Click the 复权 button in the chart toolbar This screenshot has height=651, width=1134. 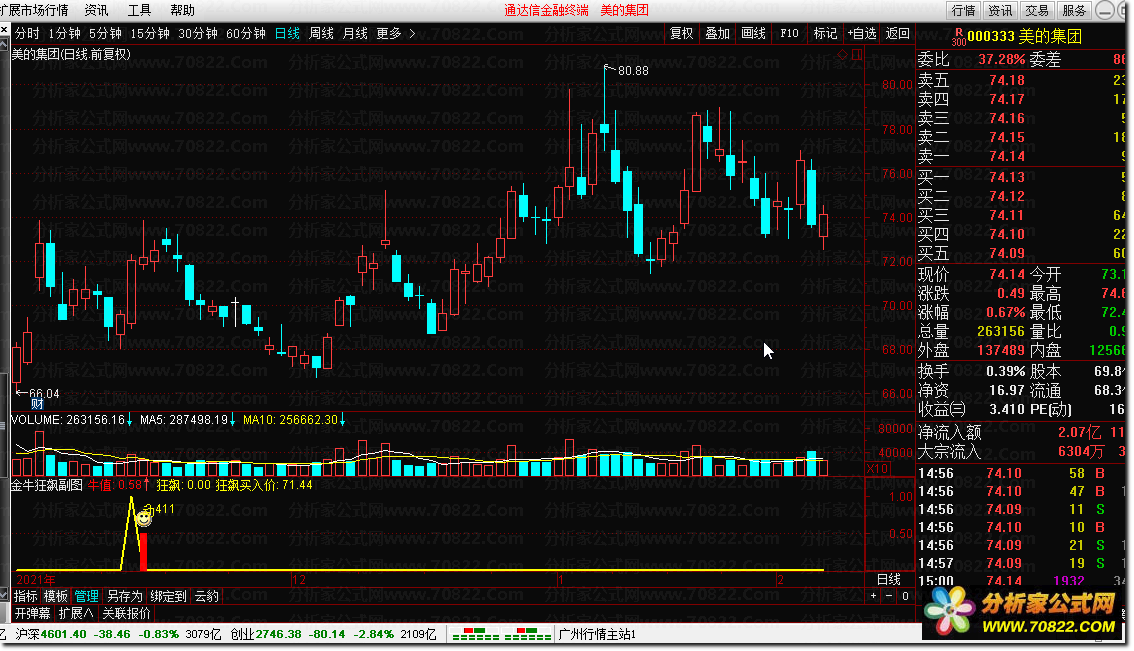681,33
